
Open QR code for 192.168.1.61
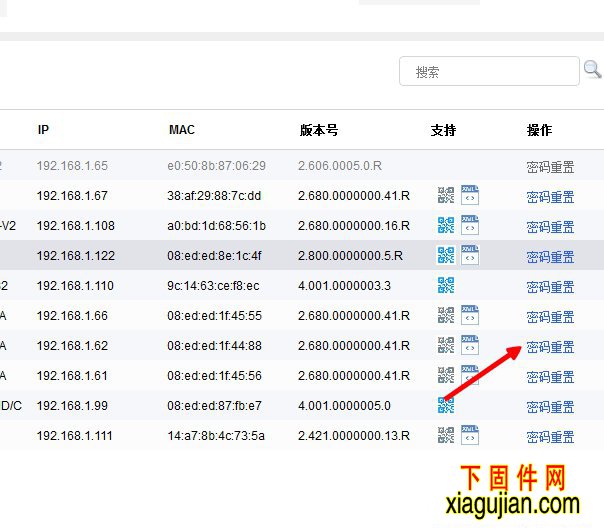point(446,375)
